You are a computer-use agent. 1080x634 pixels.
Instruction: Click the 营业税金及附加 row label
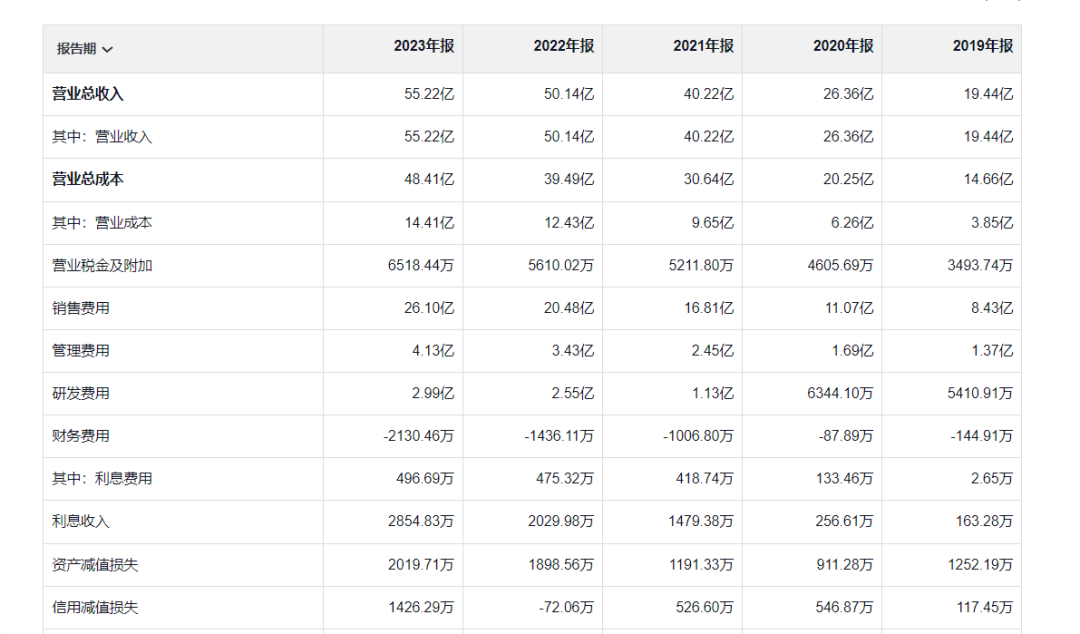(102, 266)
